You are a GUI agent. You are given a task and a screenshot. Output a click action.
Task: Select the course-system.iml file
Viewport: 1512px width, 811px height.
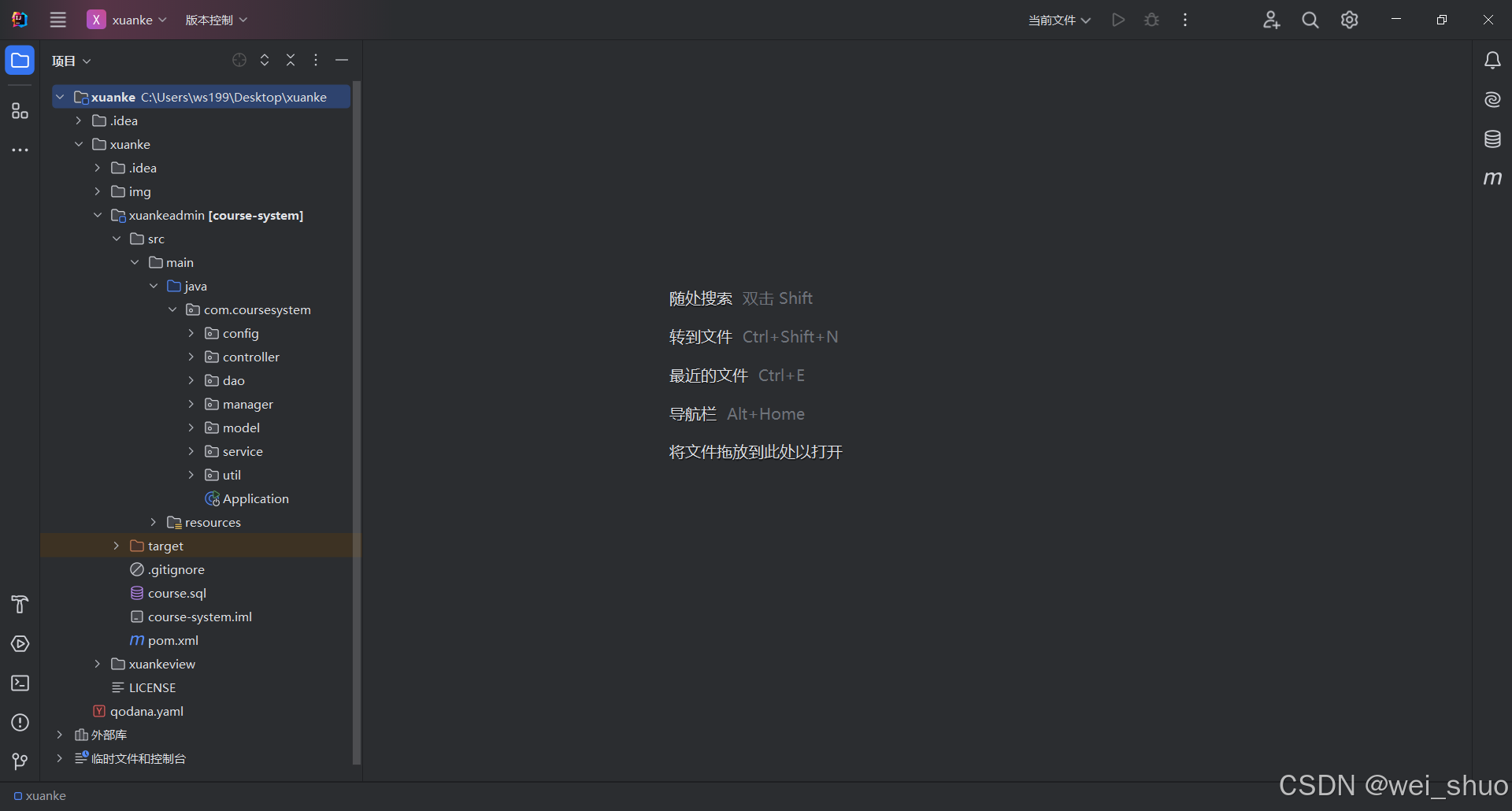191,617
